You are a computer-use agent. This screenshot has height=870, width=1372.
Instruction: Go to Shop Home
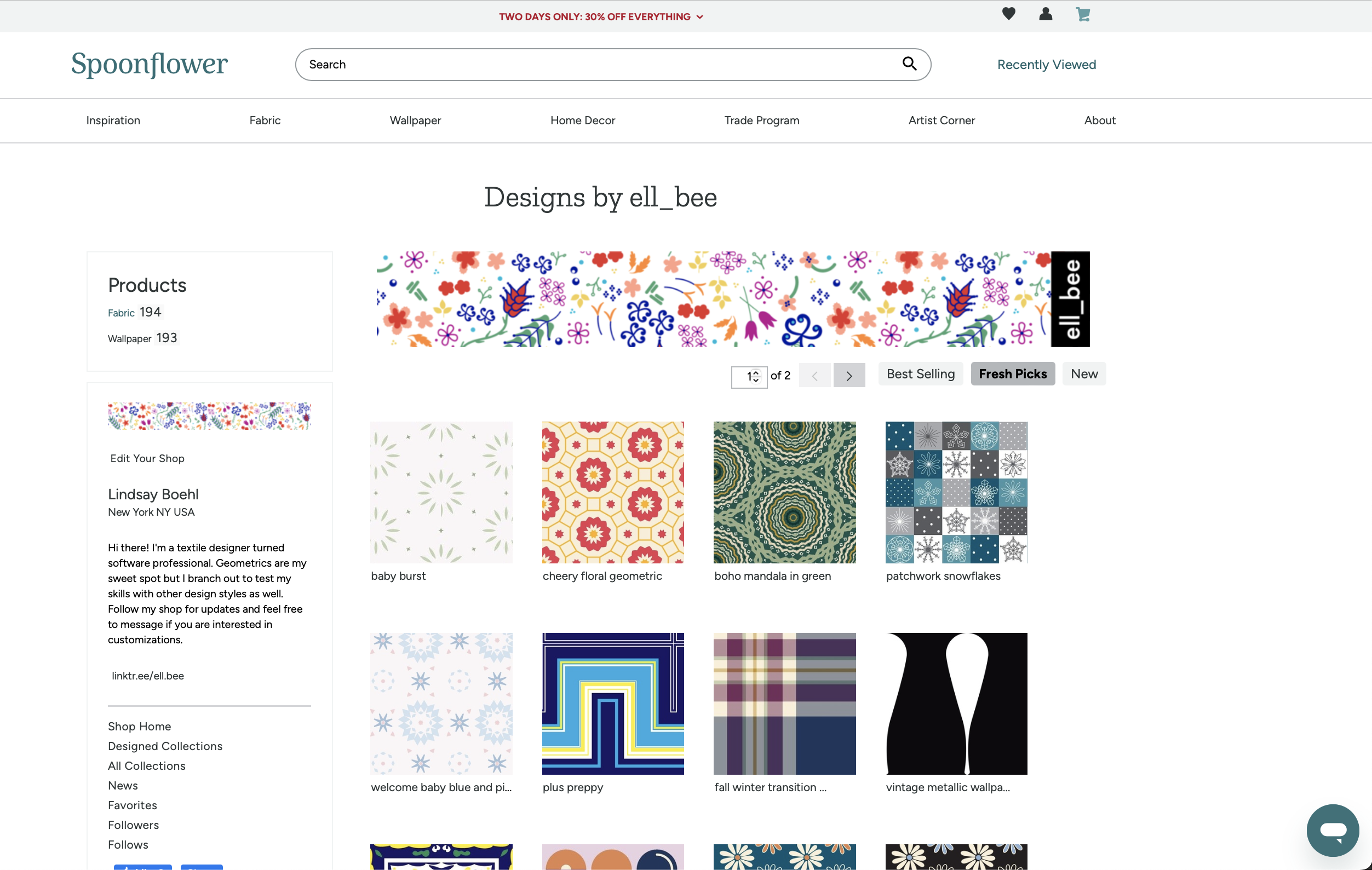[x=140, y=727]
